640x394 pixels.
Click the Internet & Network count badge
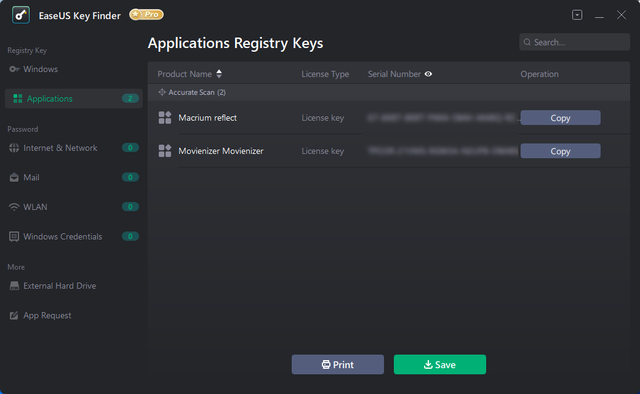(x=130, y=147)
